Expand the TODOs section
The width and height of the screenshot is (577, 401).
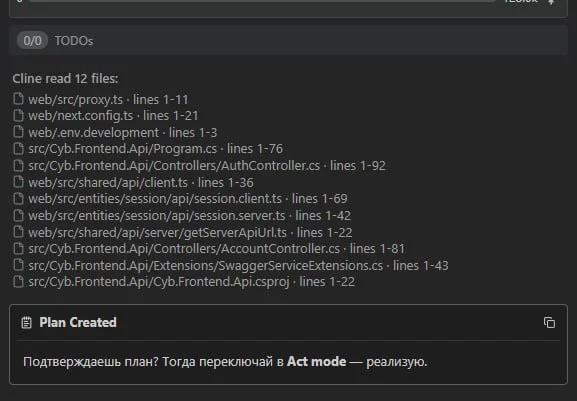[288, 40]
